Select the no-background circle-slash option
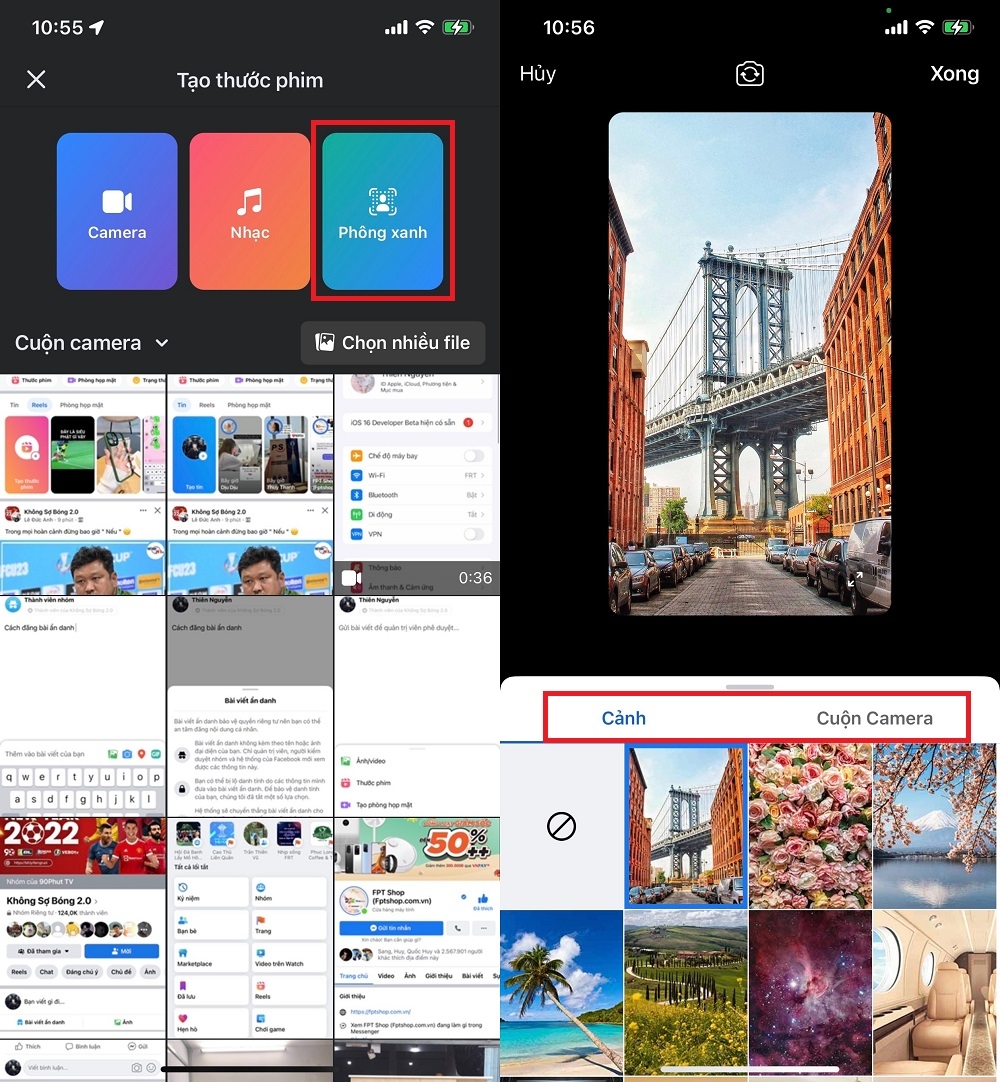This screenshot has width=1000, height=1082. (561, 826)
